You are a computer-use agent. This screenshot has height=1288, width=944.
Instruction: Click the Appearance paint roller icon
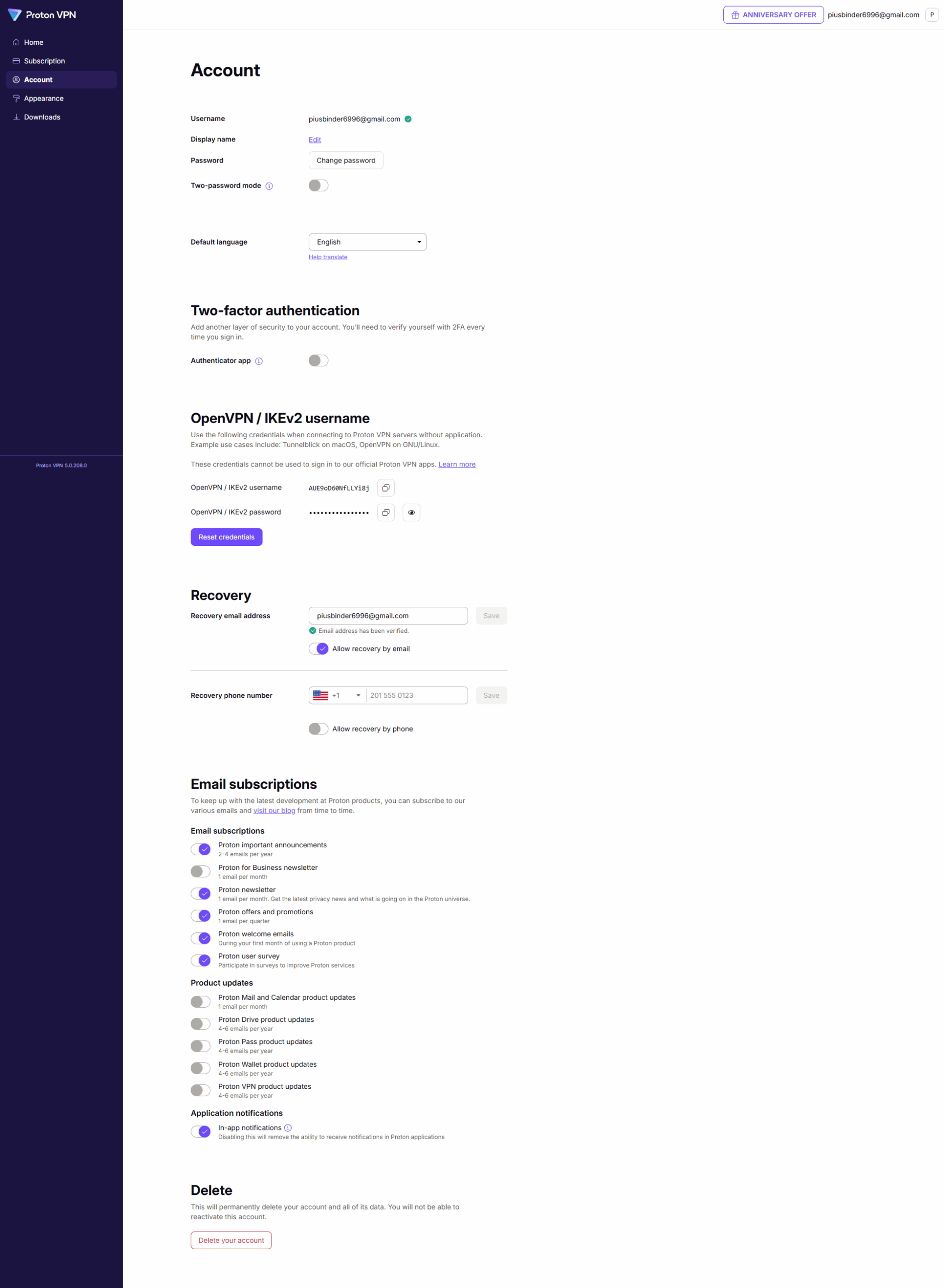[16, 98]
